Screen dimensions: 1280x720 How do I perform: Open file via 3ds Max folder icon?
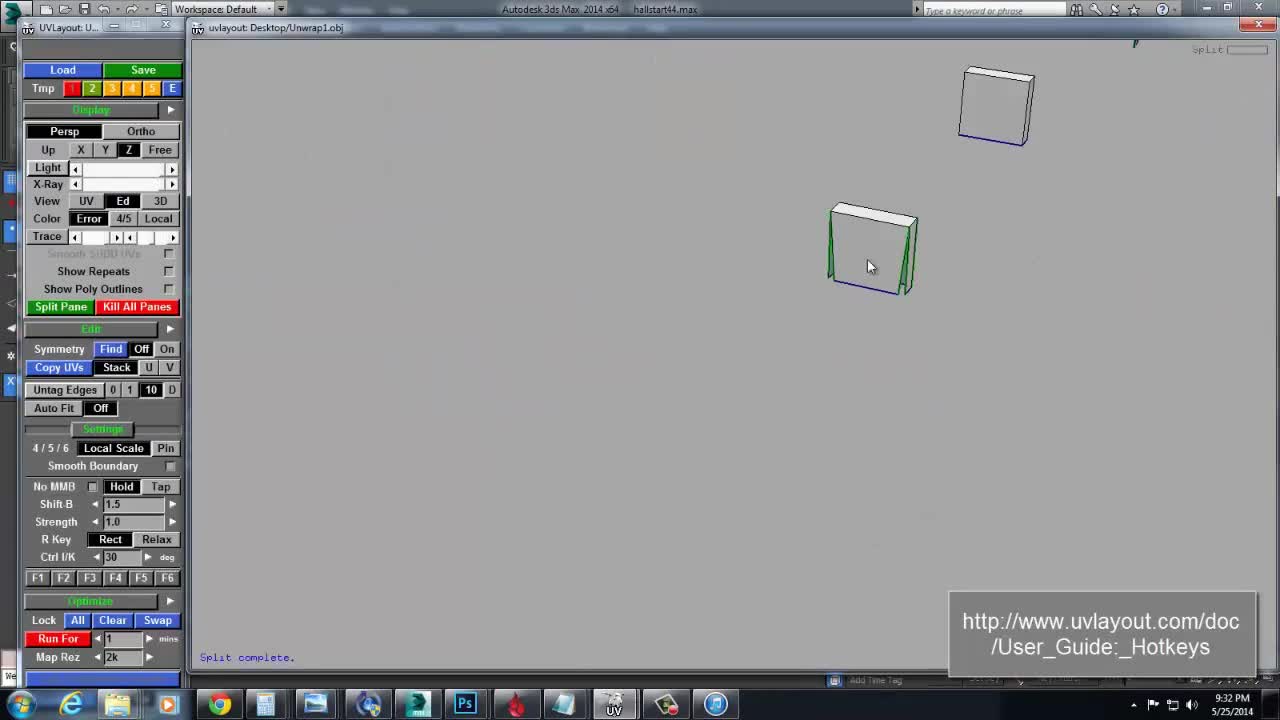click(65, 9)
